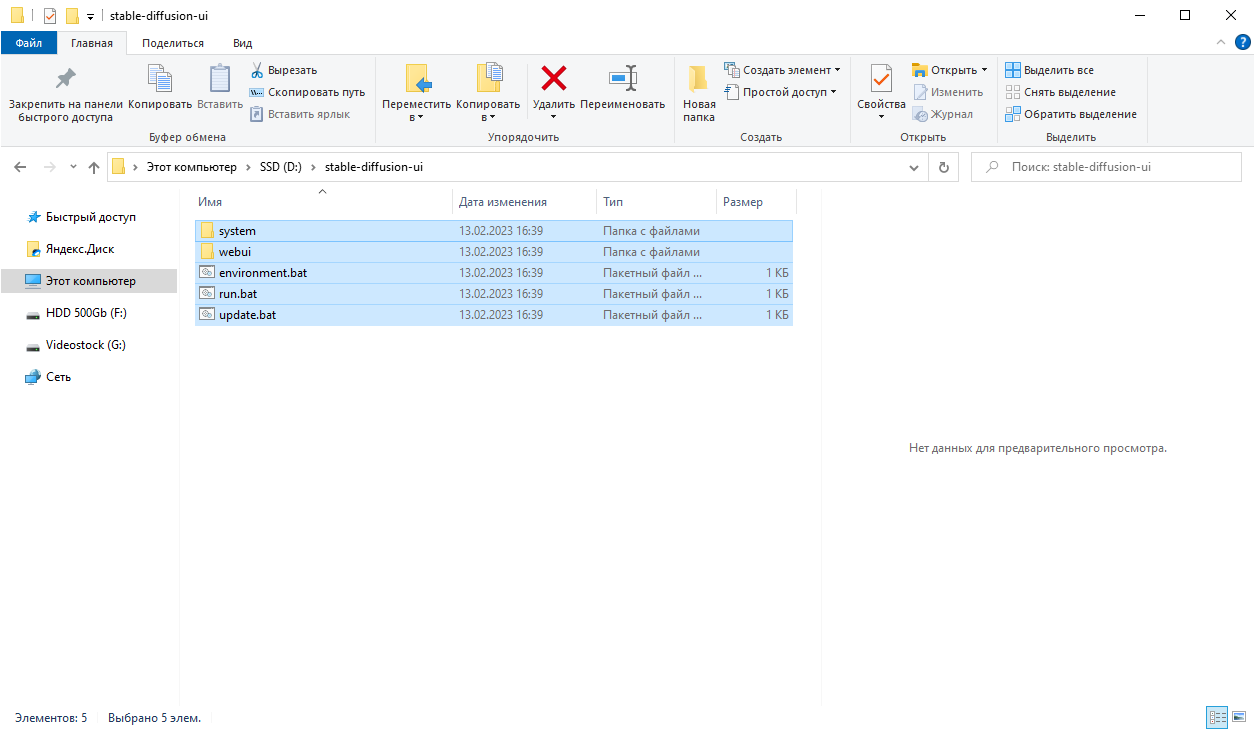This screenshot has width=1255, height=730.
Task: Open the Копировать в copy-to menu
Action: pyautogui.click(x=488, y=92)
